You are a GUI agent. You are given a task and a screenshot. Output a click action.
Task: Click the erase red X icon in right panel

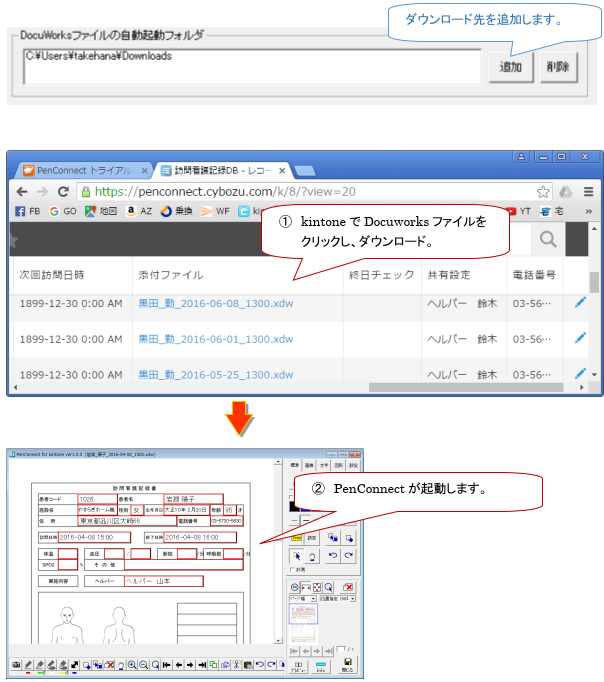pyautogui.click(x=348, y=587)
